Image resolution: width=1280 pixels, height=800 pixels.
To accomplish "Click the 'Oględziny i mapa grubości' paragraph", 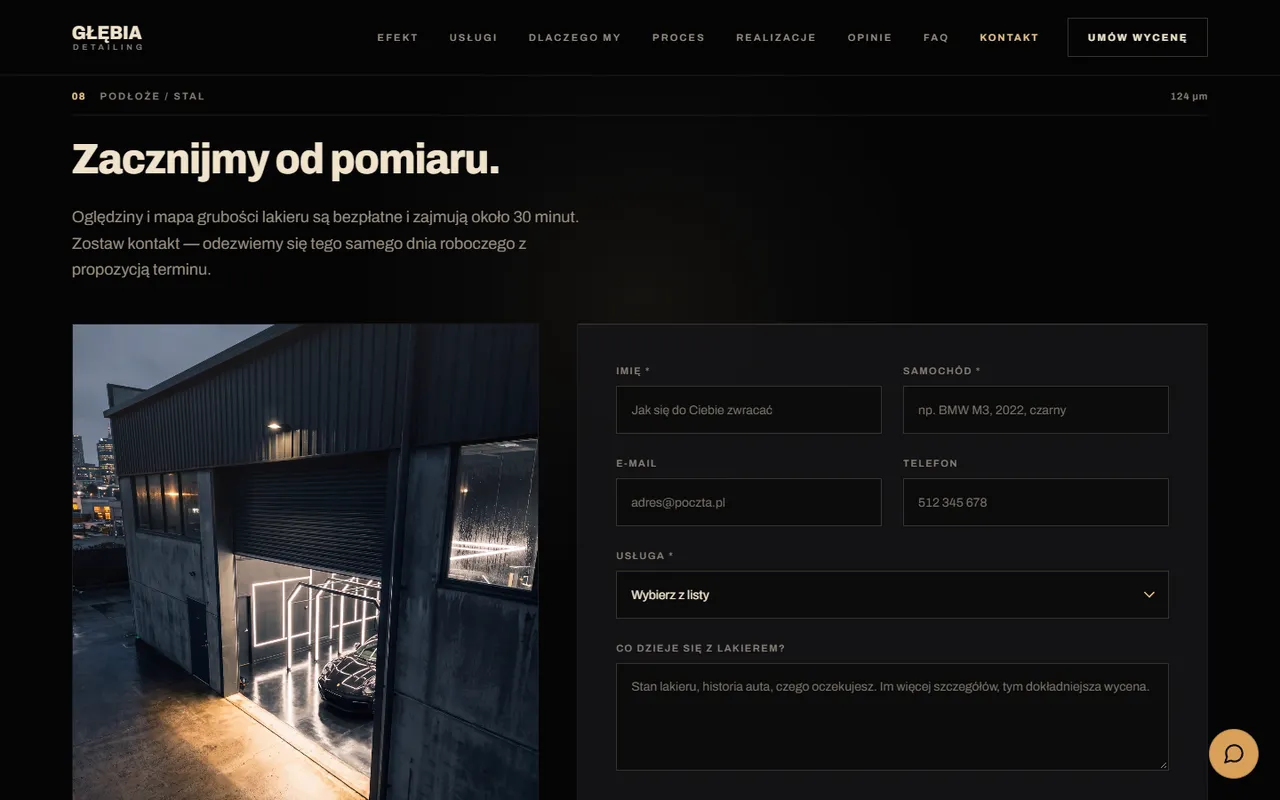I will 325,243.
